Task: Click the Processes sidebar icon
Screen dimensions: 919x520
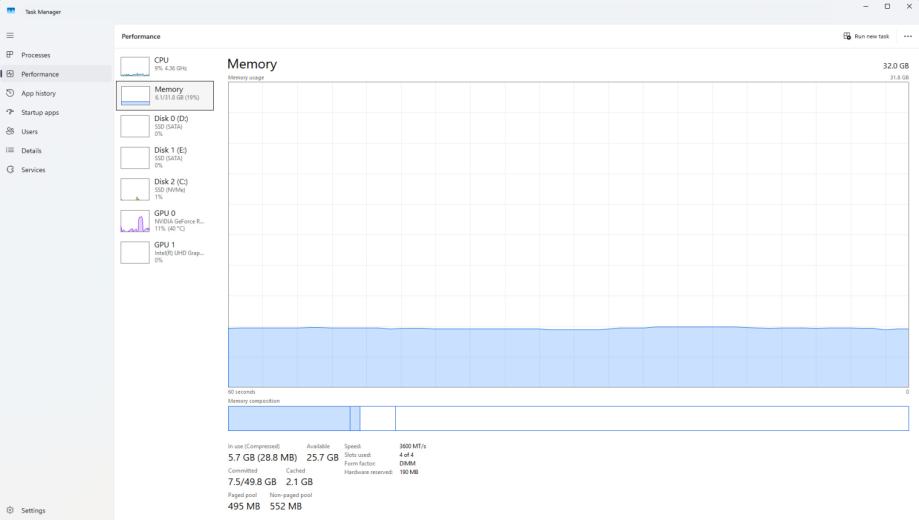Action: point(10,55)
